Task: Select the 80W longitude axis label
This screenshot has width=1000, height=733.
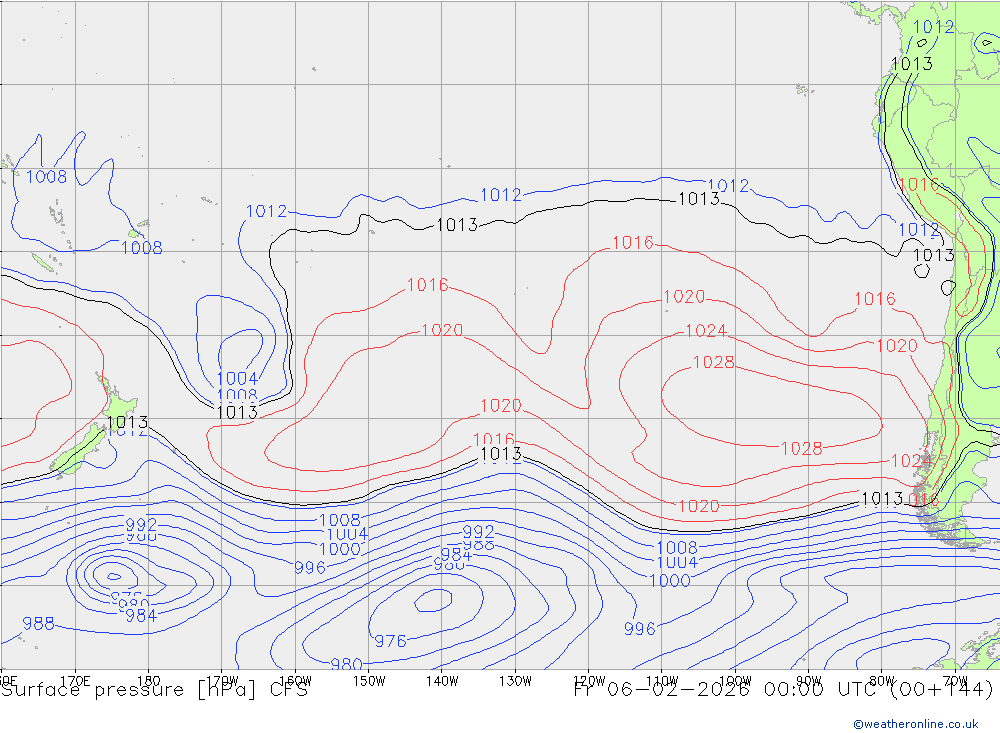Action: coord(882,681)
